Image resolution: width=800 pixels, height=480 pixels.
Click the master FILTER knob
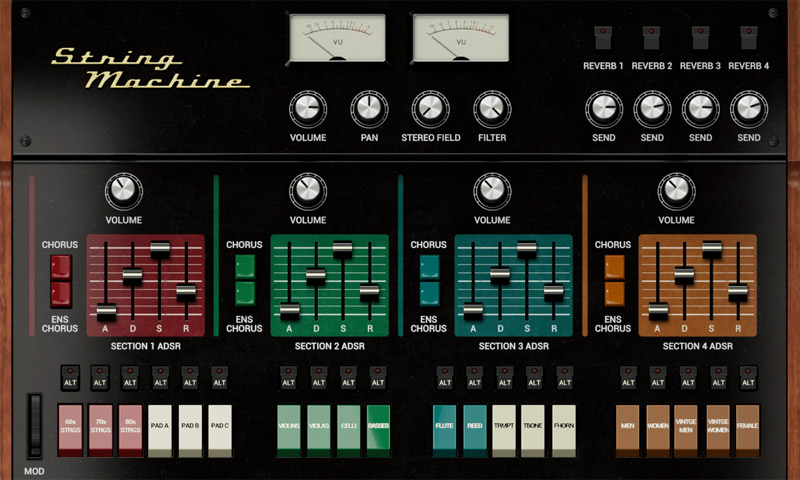(x=491, y=109)
